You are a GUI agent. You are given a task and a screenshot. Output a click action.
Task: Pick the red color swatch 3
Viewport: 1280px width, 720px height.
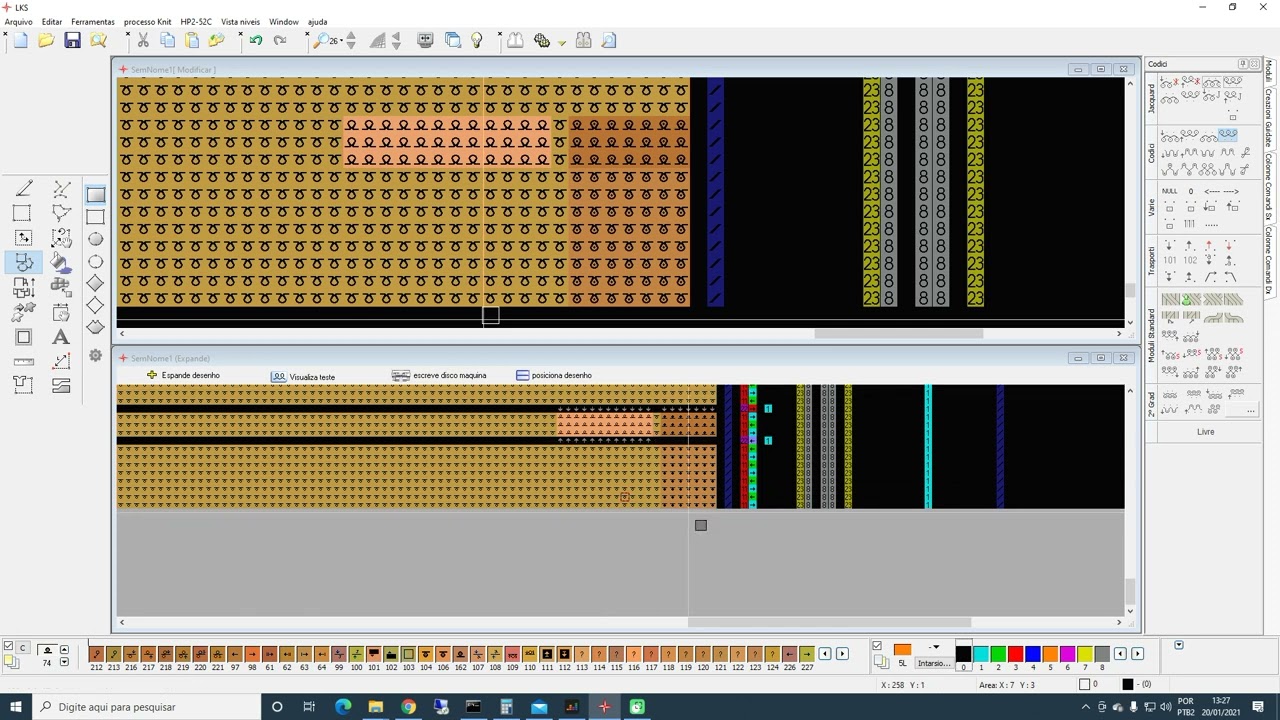coord(1015,654)
